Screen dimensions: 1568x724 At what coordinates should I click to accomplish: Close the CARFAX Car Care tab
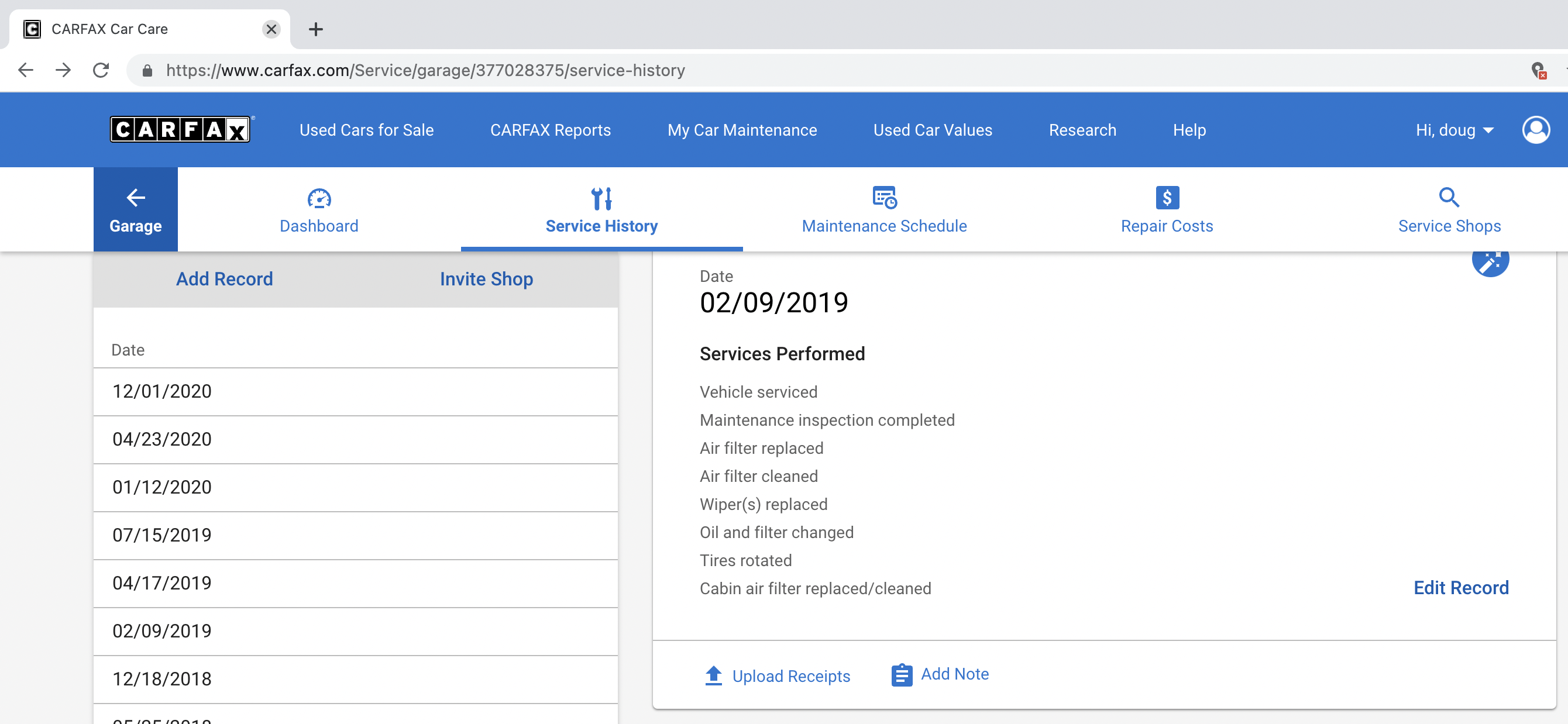271,29
